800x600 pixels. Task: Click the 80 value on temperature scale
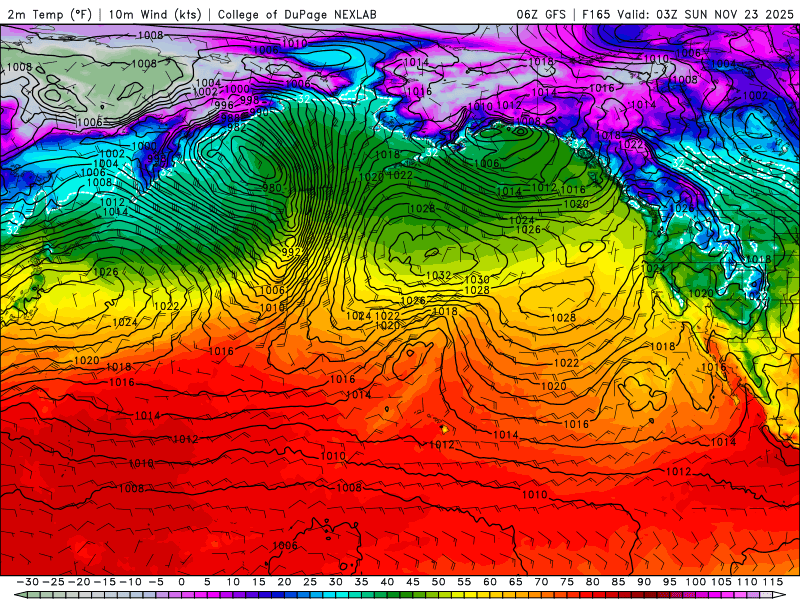click(592, 582)
